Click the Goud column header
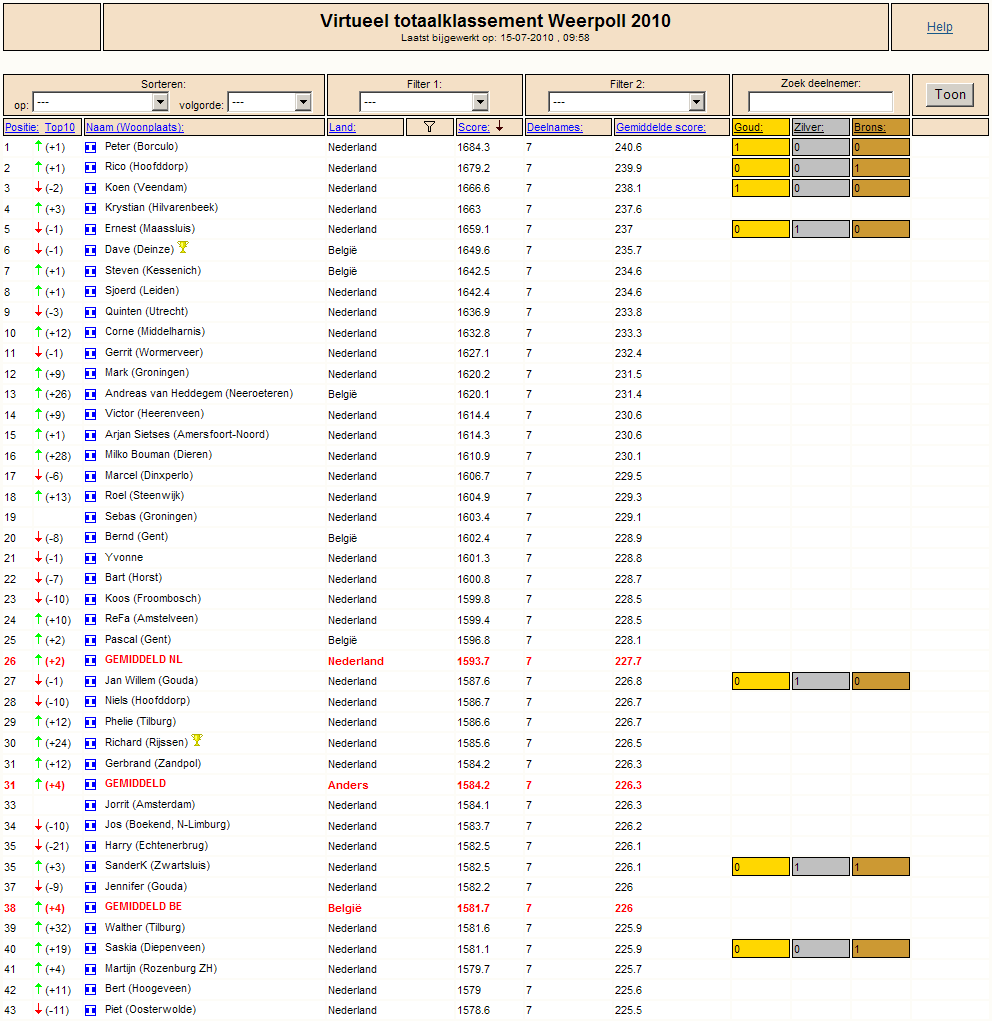992x1021 pixels. point(747,127)
